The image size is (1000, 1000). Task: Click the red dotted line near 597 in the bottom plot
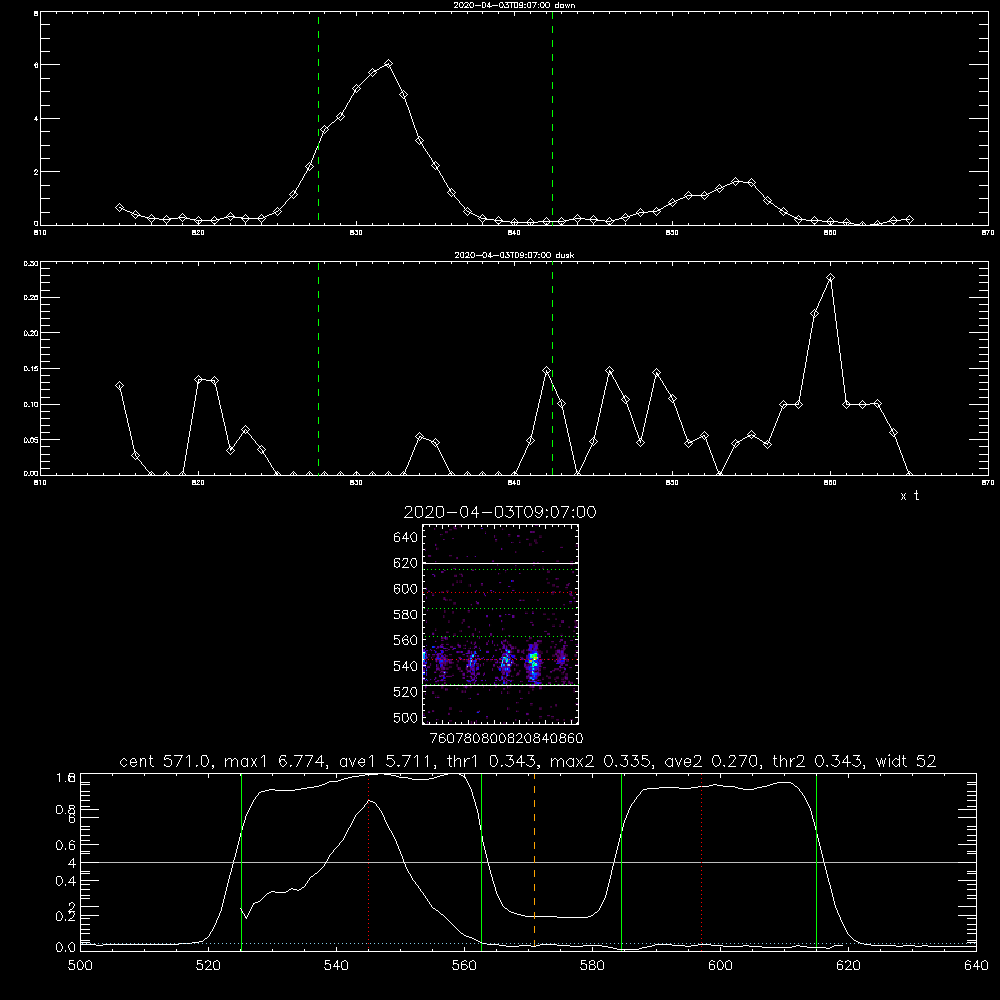click(x=702, y=862)
